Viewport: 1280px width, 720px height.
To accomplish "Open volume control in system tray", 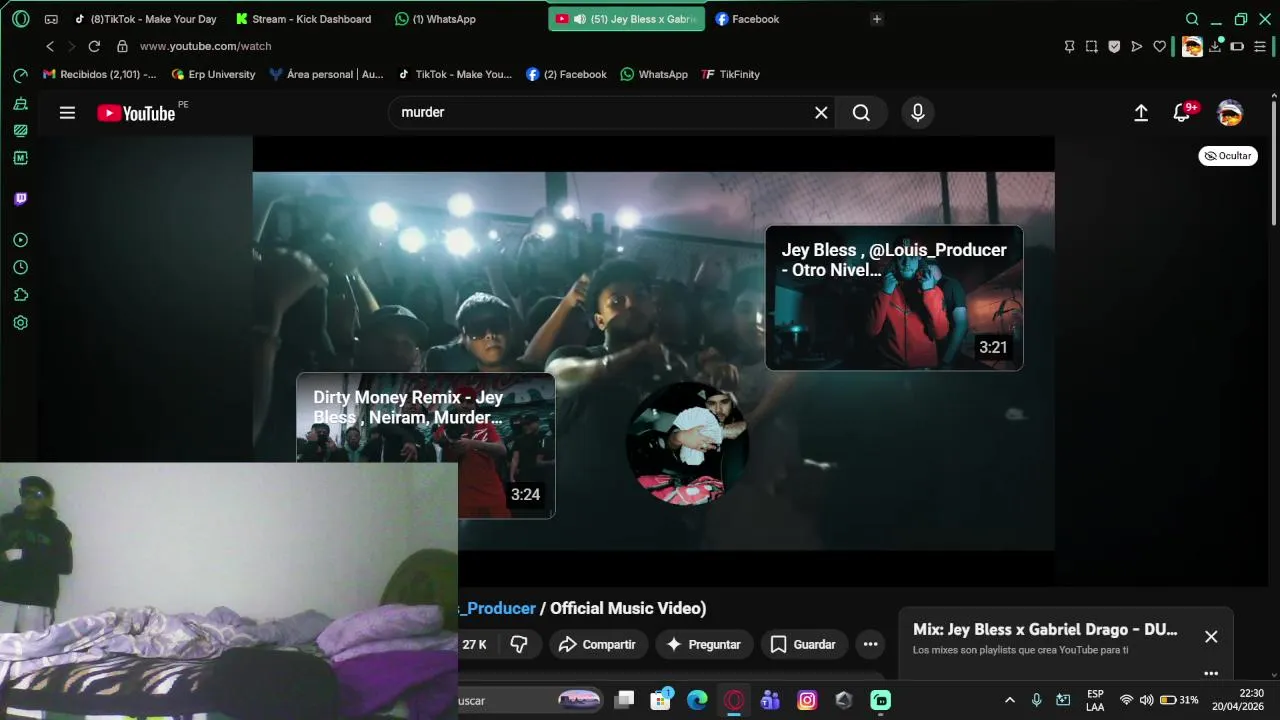I will click(1146, 700).
